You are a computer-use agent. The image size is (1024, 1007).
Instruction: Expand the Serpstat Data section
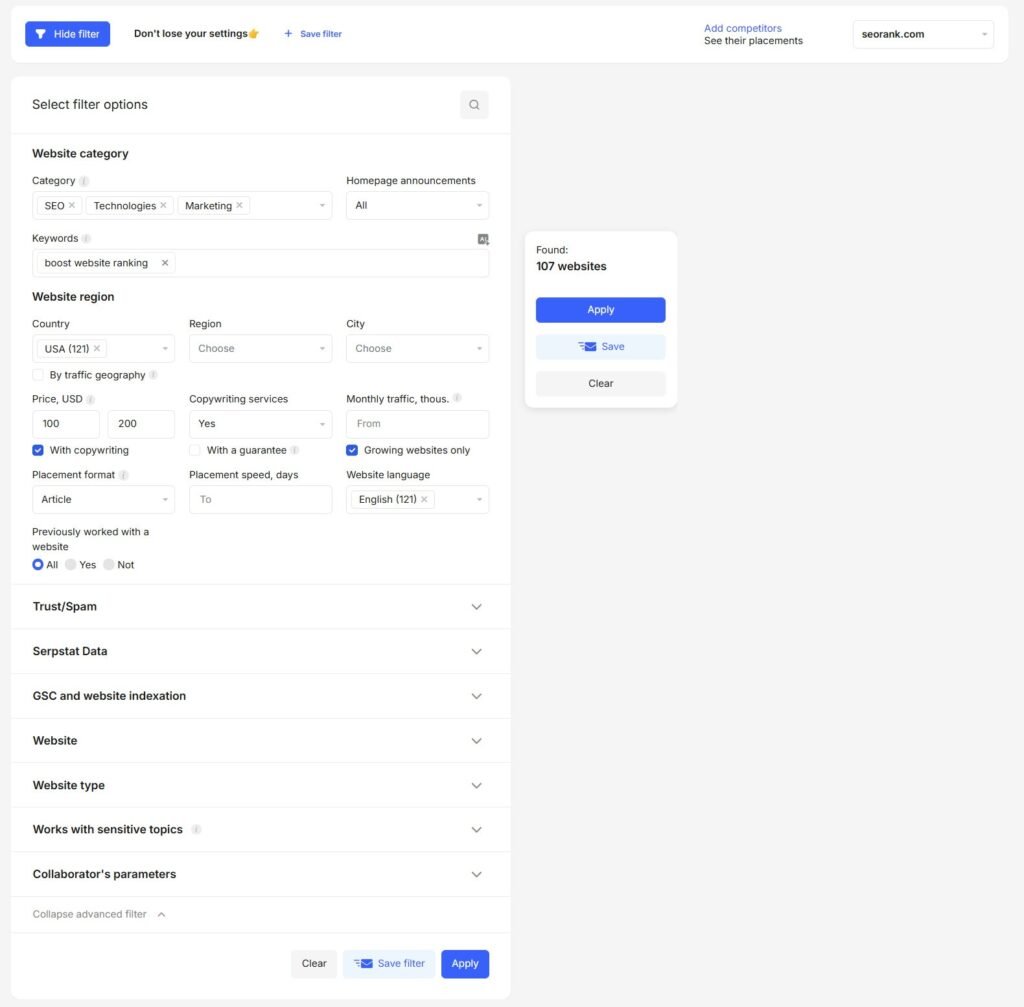tap(261, 651)
